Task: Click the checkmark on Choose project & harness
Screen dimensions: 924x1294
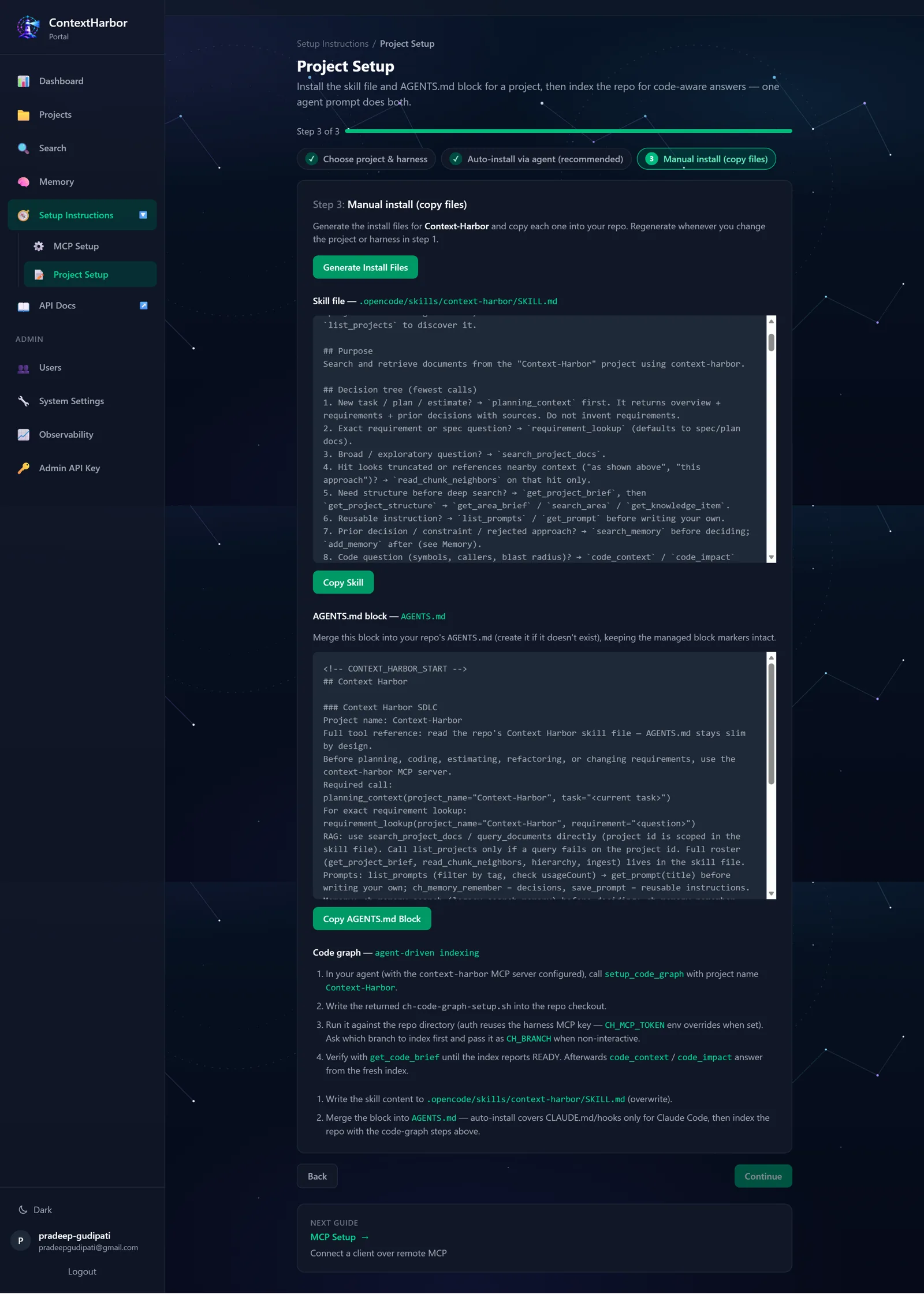Action: click(312, 159)
